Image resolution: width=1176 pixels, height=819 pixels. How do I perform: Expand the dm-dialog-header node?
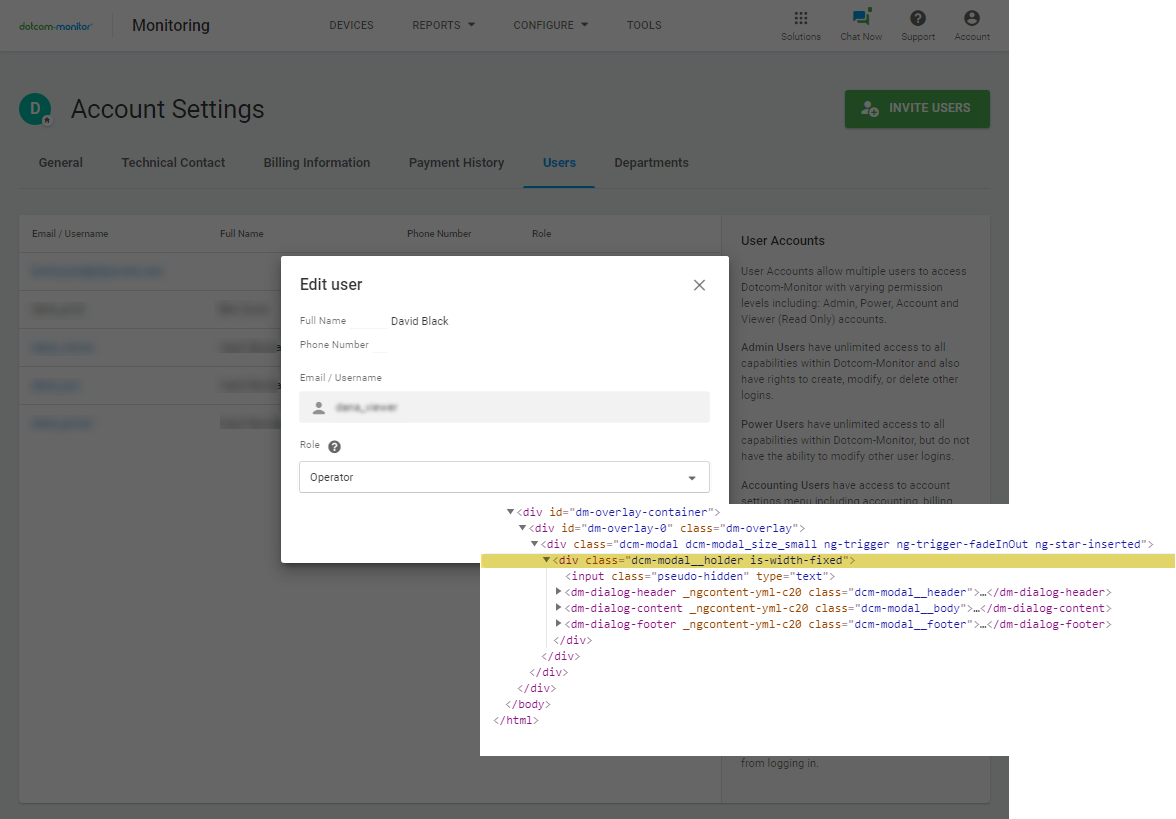(x=559, y=592)
